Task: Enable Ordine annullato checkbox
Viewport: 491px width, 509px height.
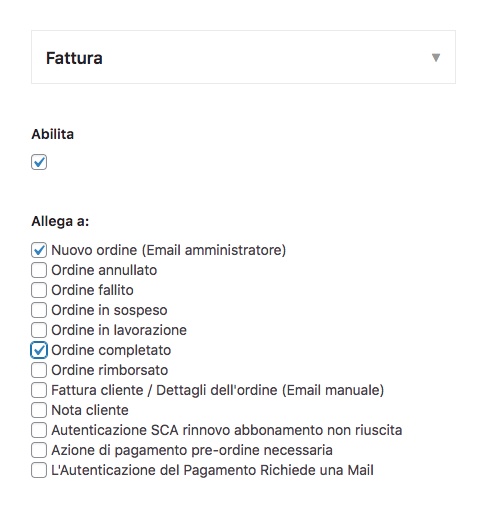Action: coord(39,270)
